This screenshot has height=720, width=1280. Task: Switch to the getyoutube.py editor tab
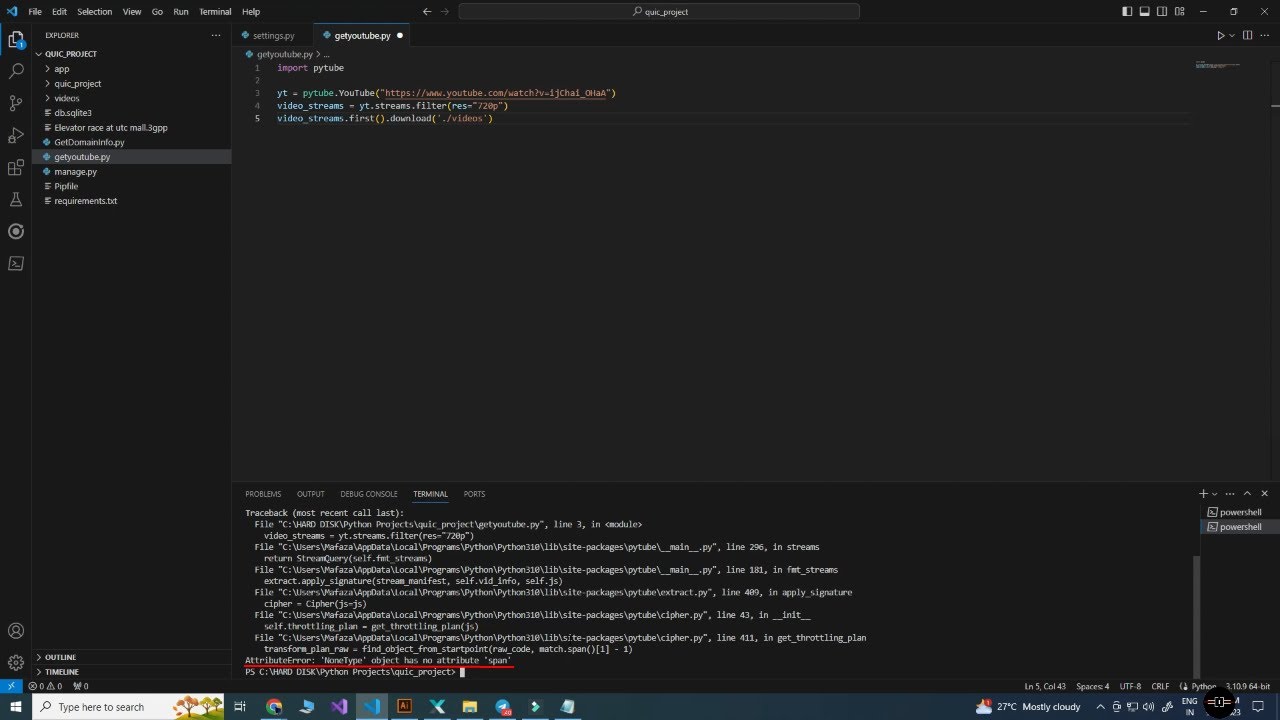click(x=362, y=36)
